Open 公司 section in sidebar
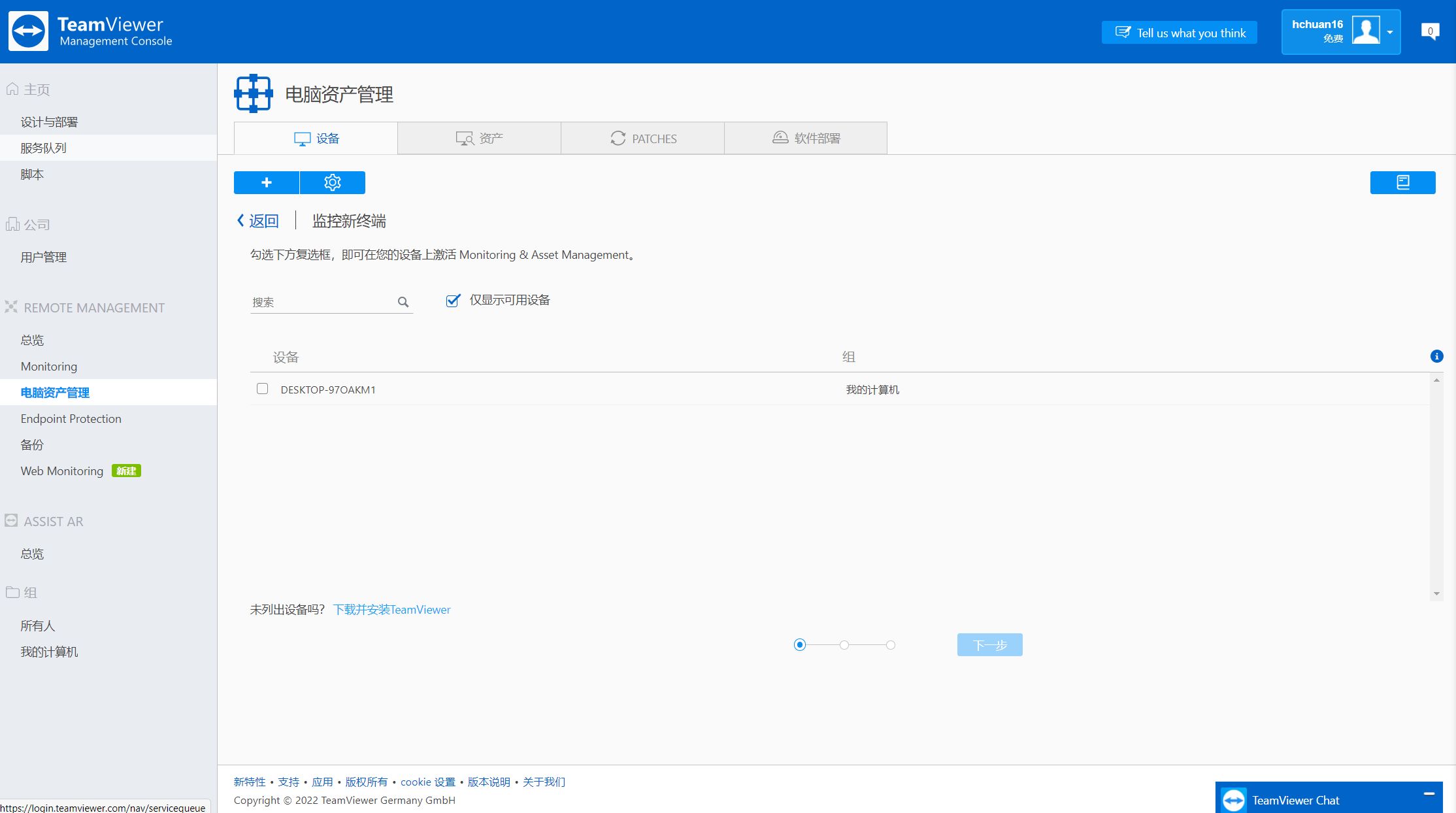 [37, 225]
